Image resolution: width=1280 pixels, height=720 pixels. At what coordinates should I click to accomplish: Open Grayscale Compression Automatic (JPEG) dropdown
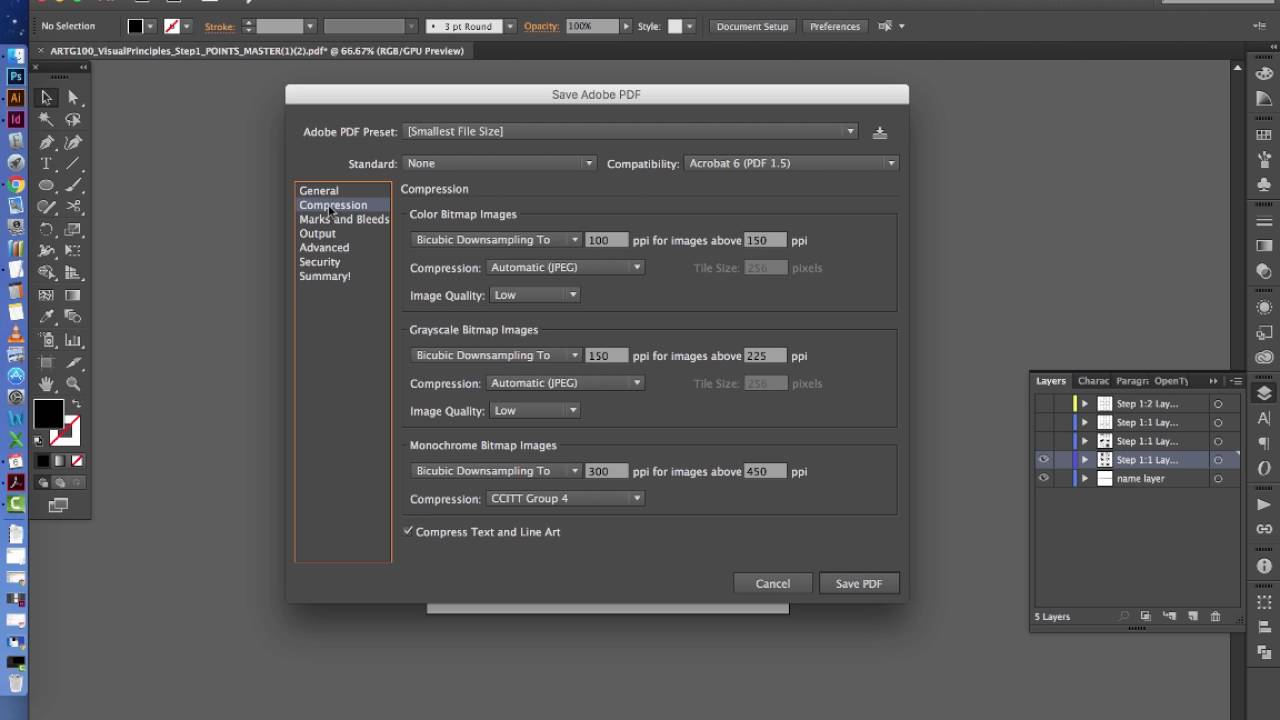565,383
